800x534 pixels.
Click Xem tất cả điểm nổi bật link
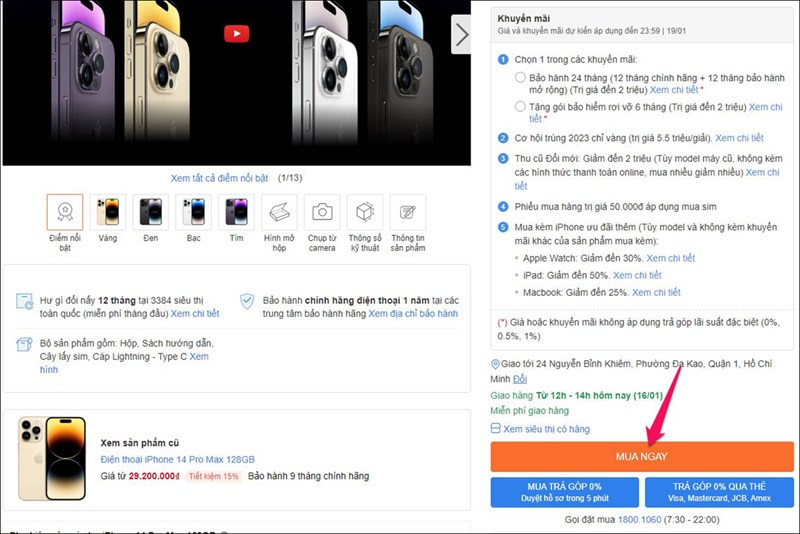pos(219,178)
